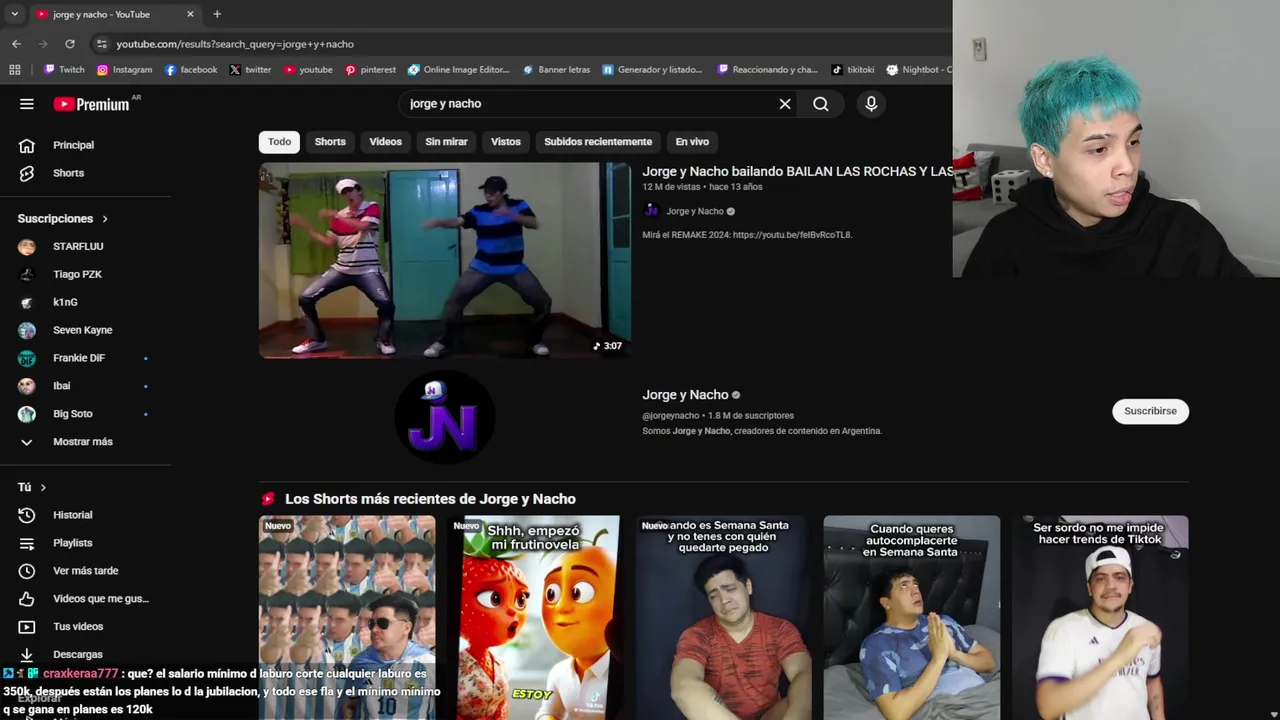The width and height of the screenshot is (1280, 720).
Task: Select the En vivo filter chip
Action: tap(692, 142)
